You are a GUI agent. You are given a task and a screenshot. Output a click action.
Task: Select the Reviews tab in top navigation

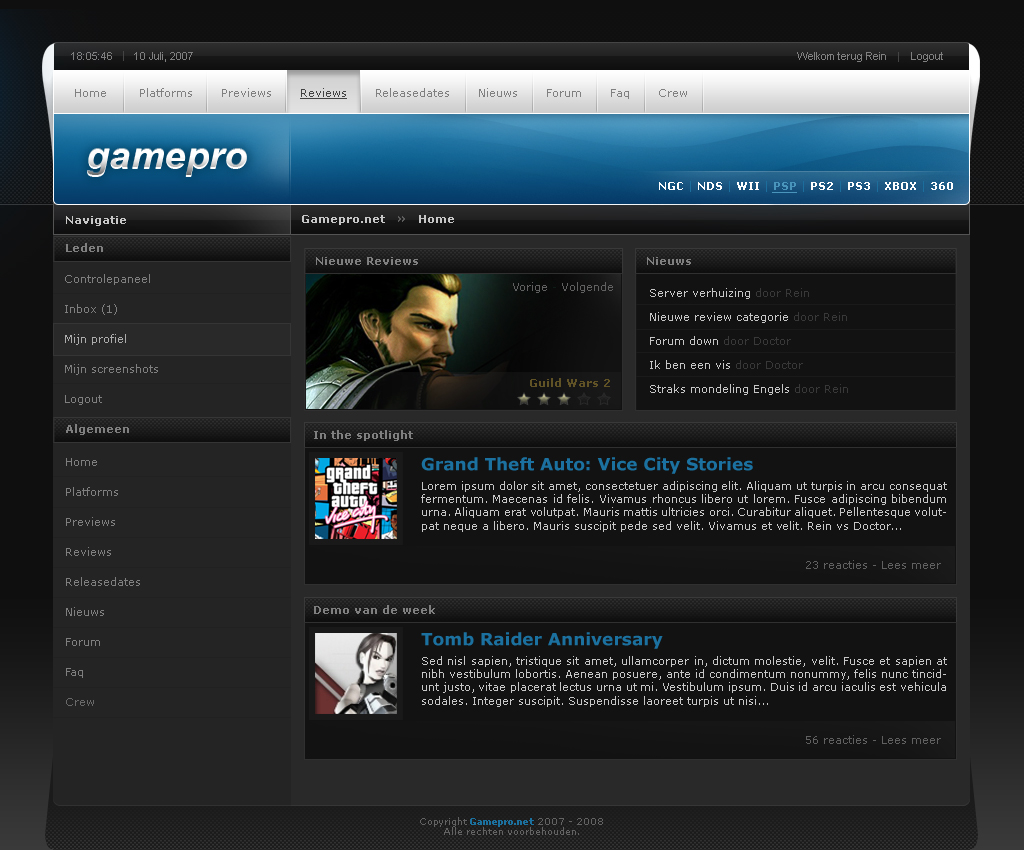(323, 93)
